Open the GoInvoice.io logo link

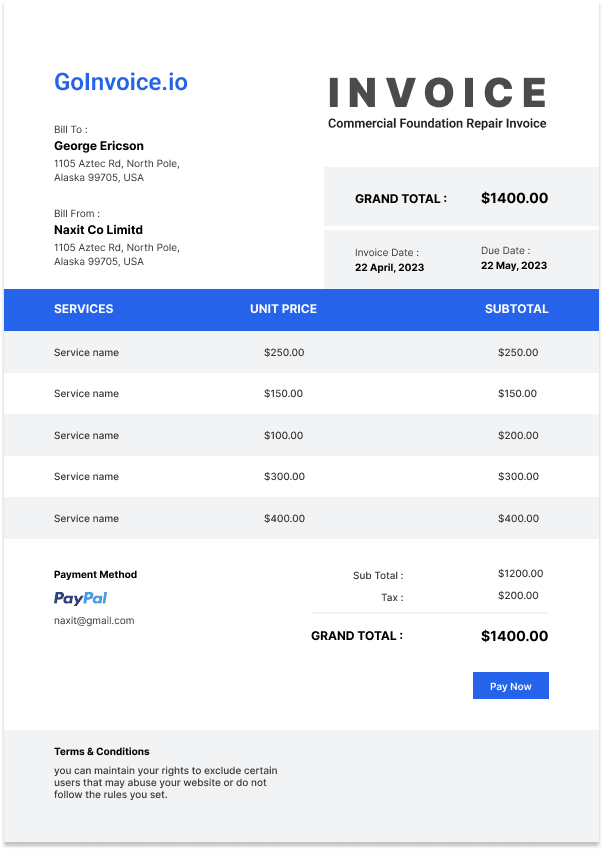point(121,82)
